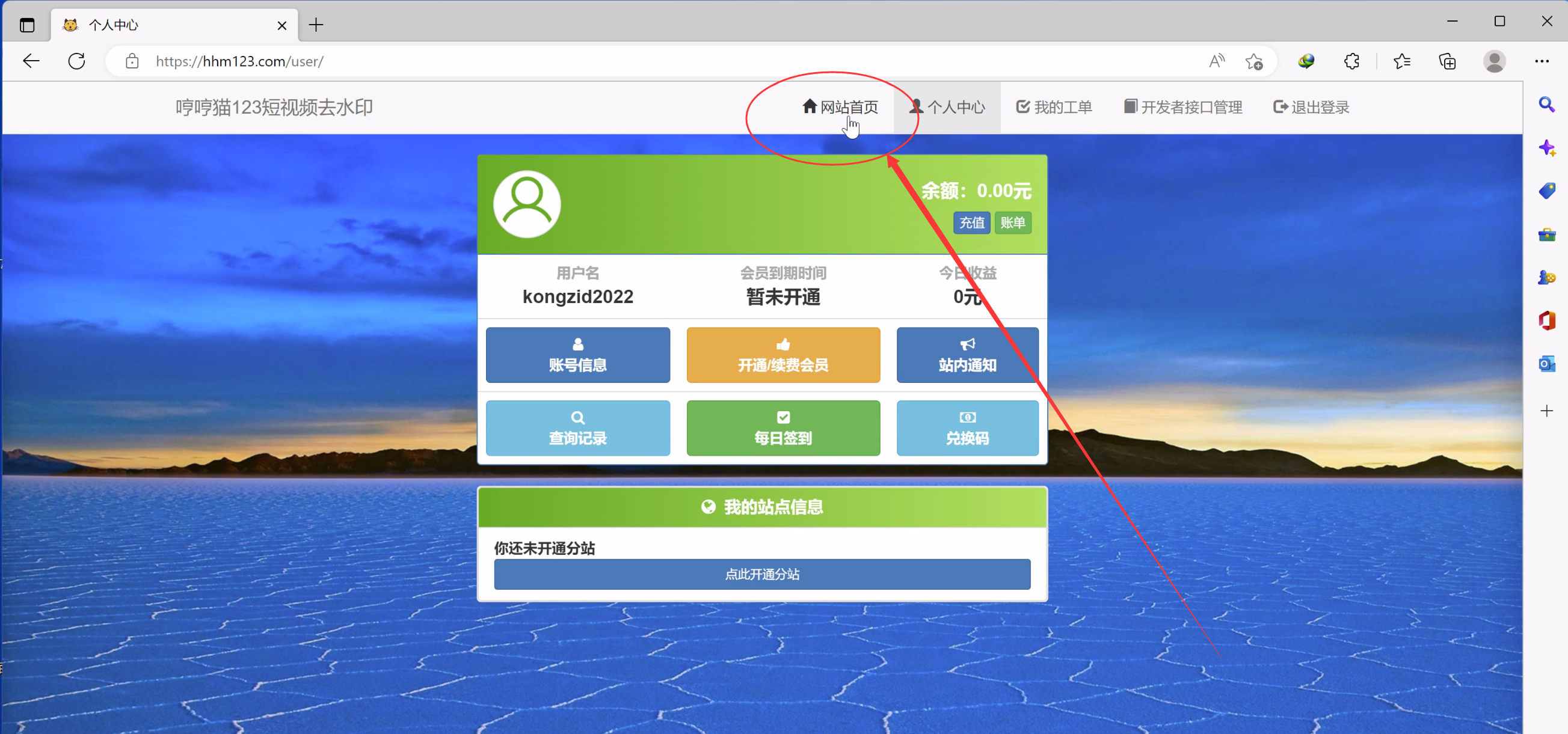Click the sidebar search magnifier icon
The image size is (1568, 734).
tap(1547, 105)
